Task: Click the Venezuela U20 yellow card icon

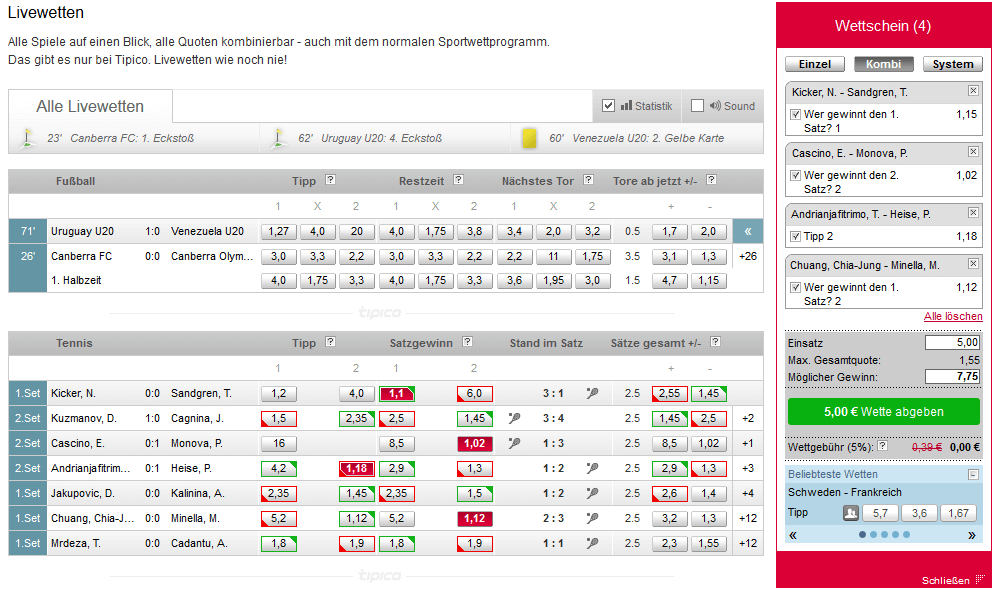Action: point(529,138)
